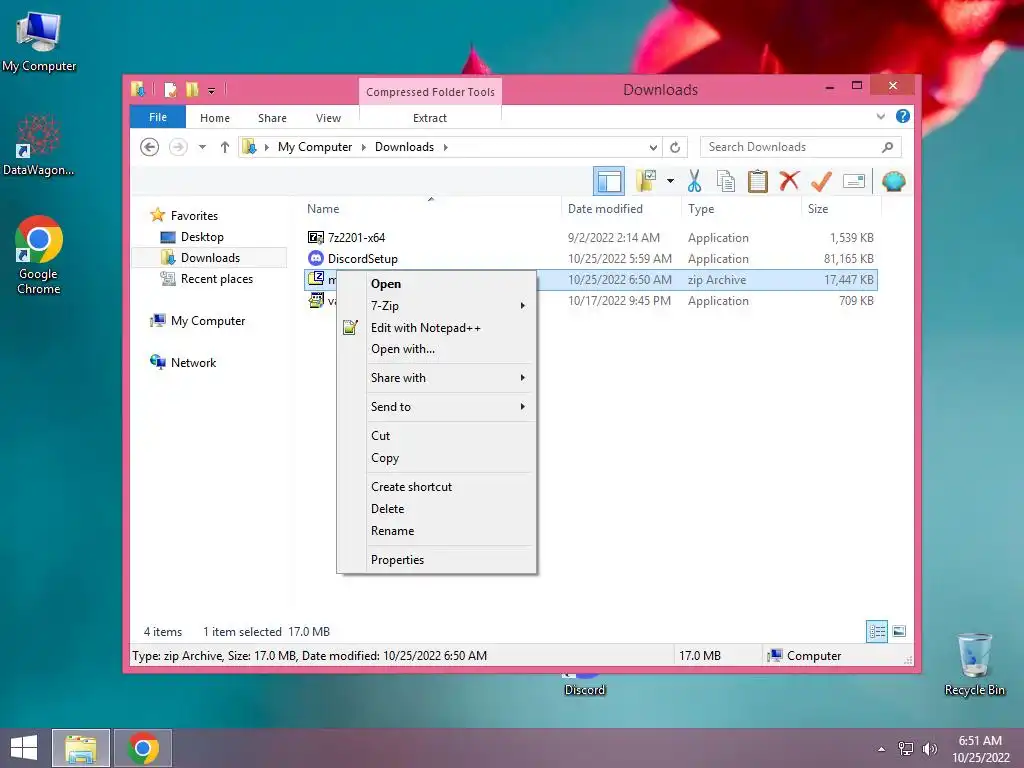Open the folder options dropdown arrow
The height and width of the screenshot is (768, 1024).
pos(670,181)
